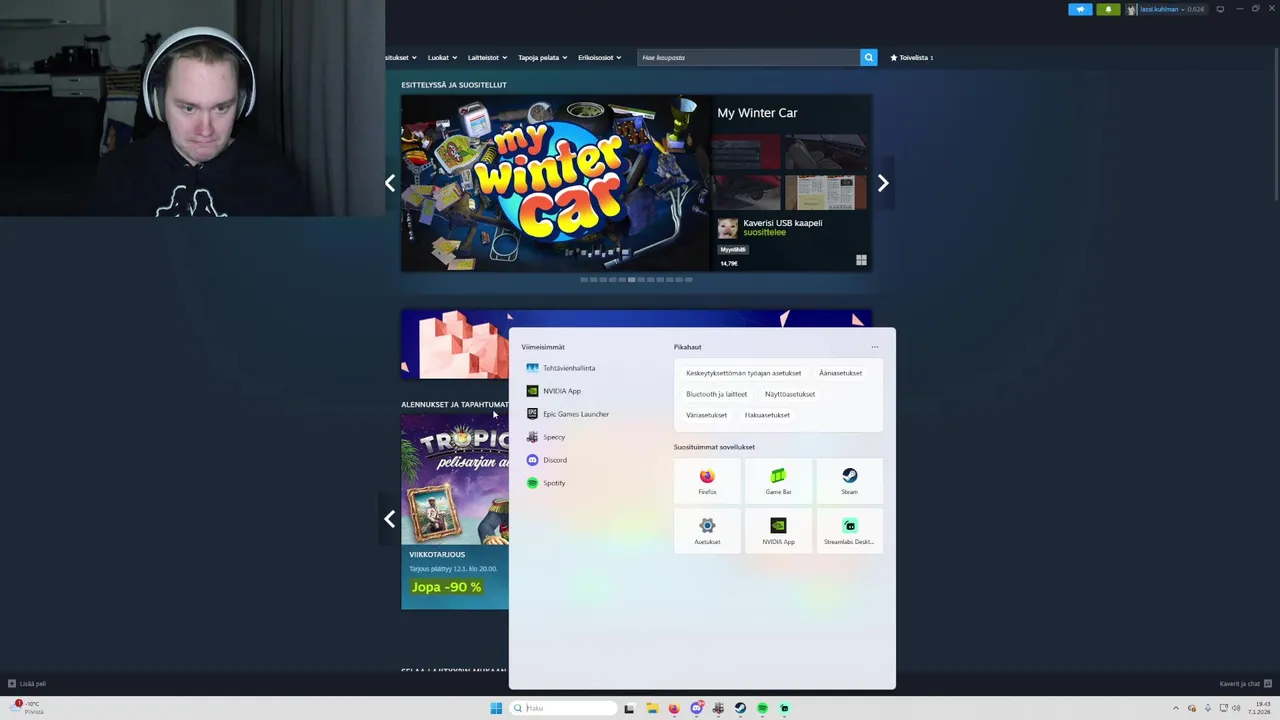1280x720 pixels.
Task: Open NVIDIA App tile in popular apps
Action: tap(778, 531)
